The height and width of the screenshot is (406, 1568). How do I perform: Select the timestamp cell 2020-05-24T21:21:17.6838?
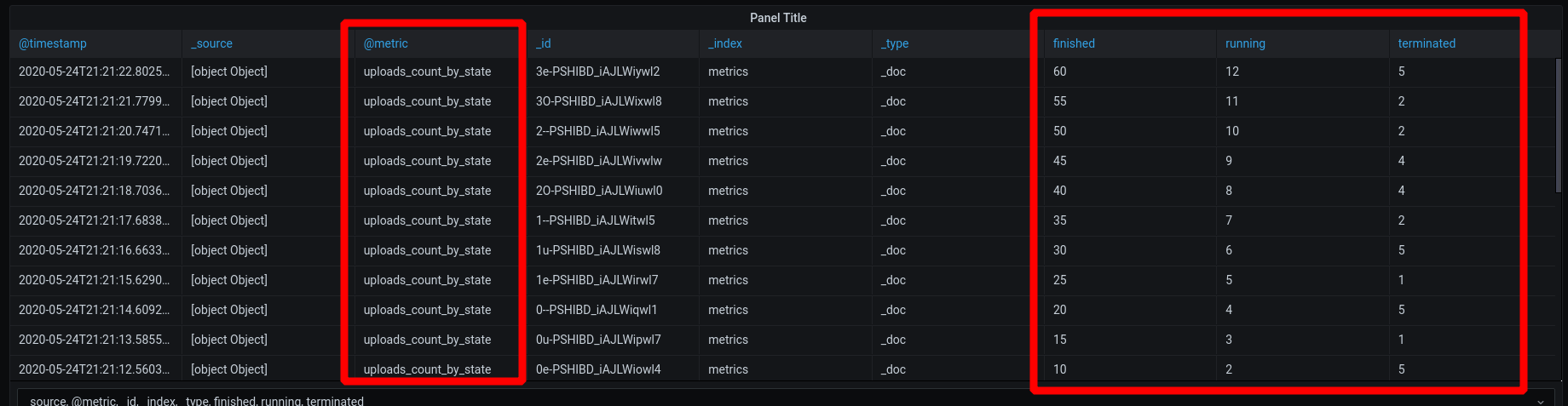click(95, 221)
